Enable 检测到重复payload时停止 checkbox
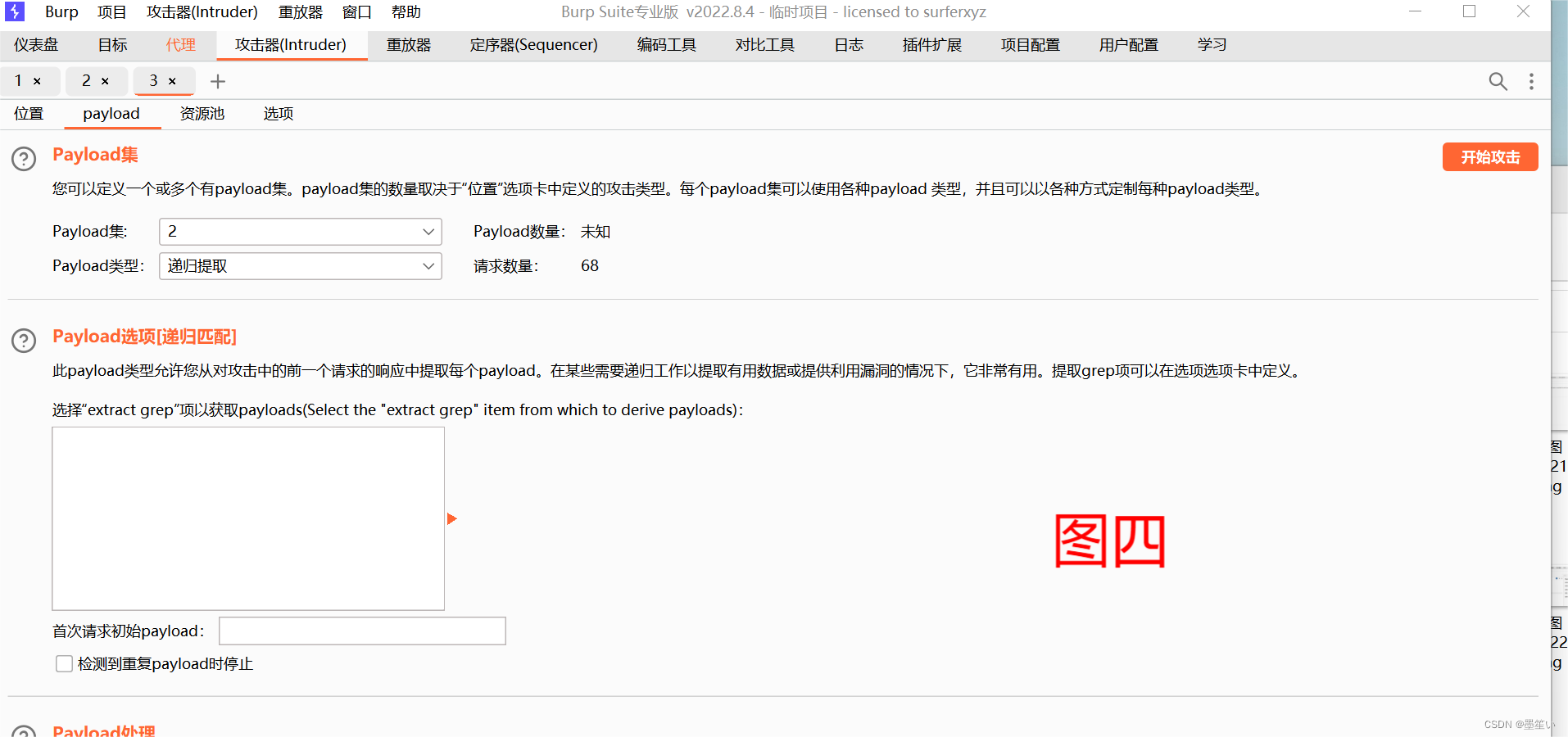Viewport: 1568px width, 737px height. pyautogui.click(x=64, y=663)
